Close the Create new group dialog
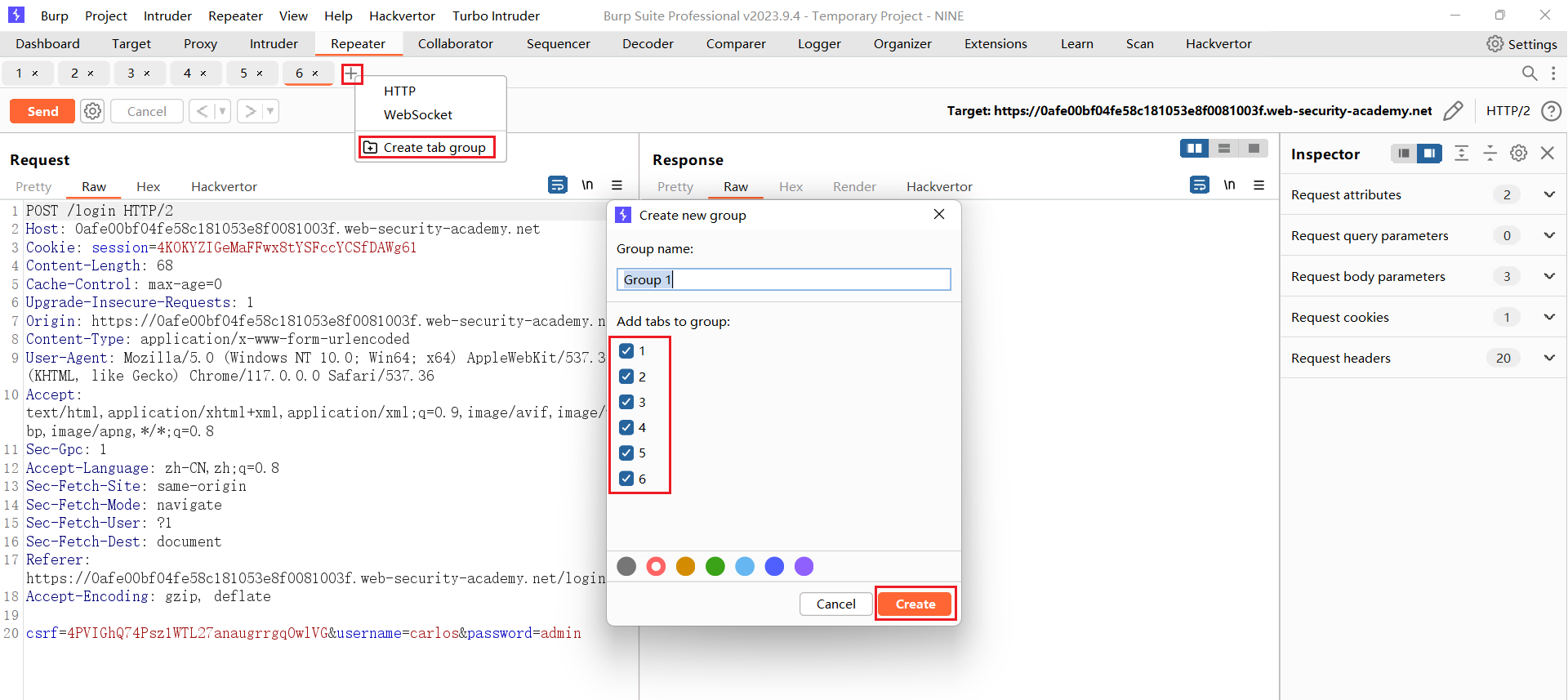This screenshot has width=1568, height=700. 939,214
